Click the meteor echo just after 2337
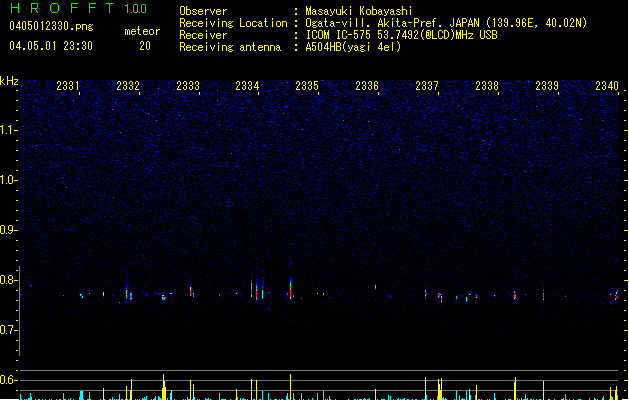 pos(440,298)
